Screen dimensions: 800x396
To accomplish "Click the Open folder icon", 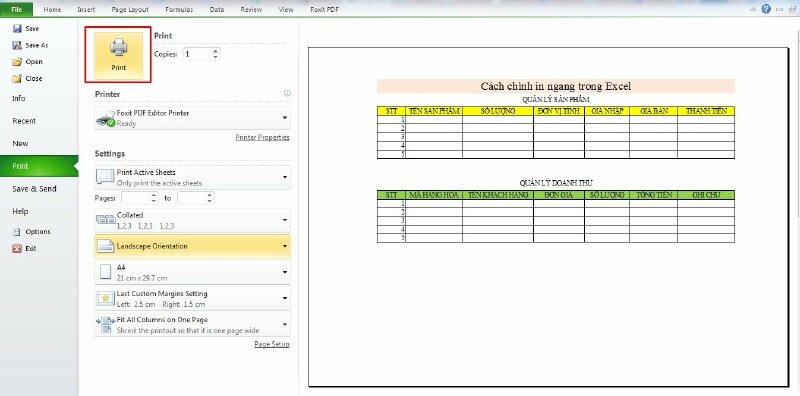I will click(x=17, y=62).
